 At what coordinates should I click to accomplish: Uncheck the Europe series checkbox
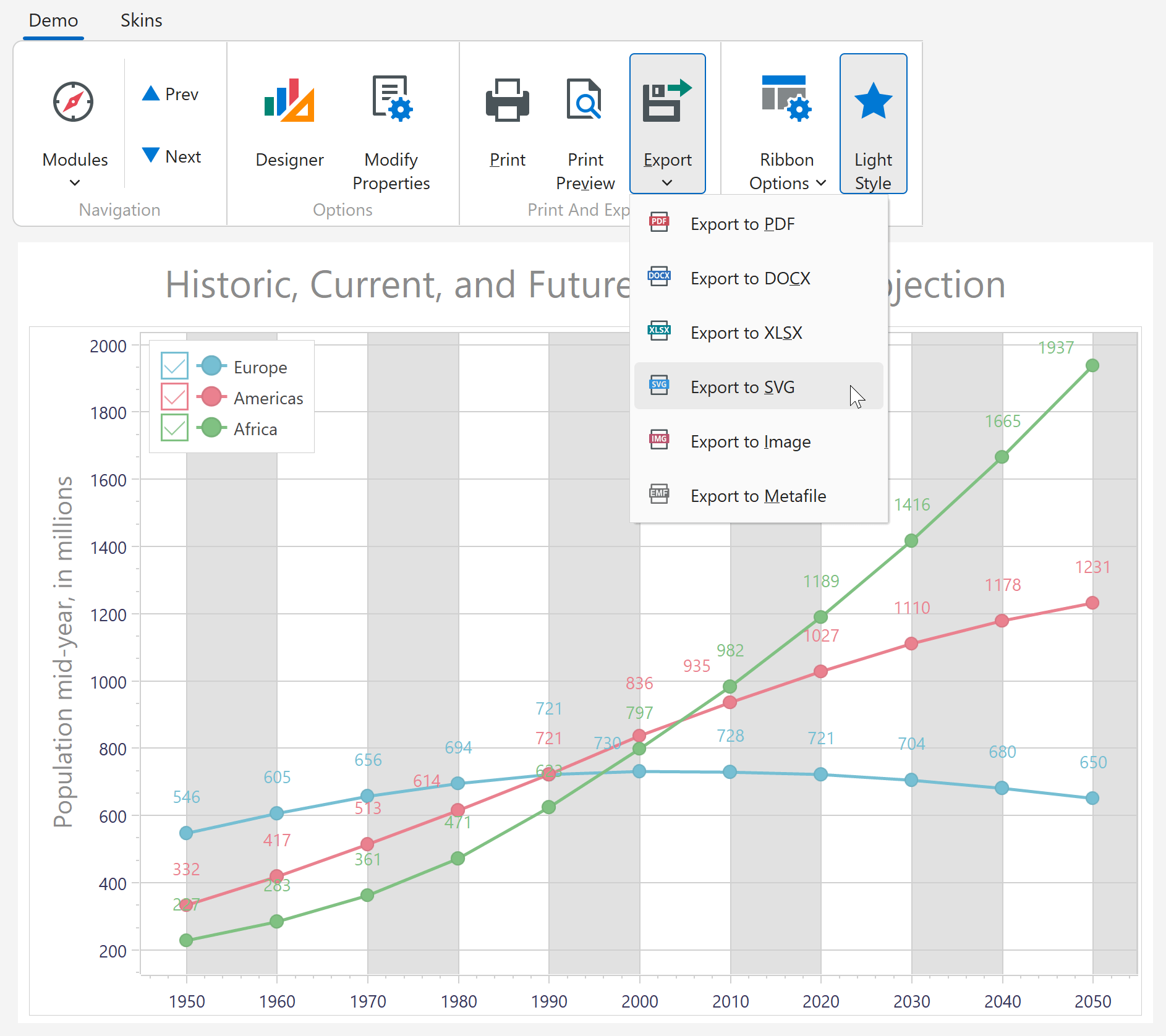coord(174,366)
